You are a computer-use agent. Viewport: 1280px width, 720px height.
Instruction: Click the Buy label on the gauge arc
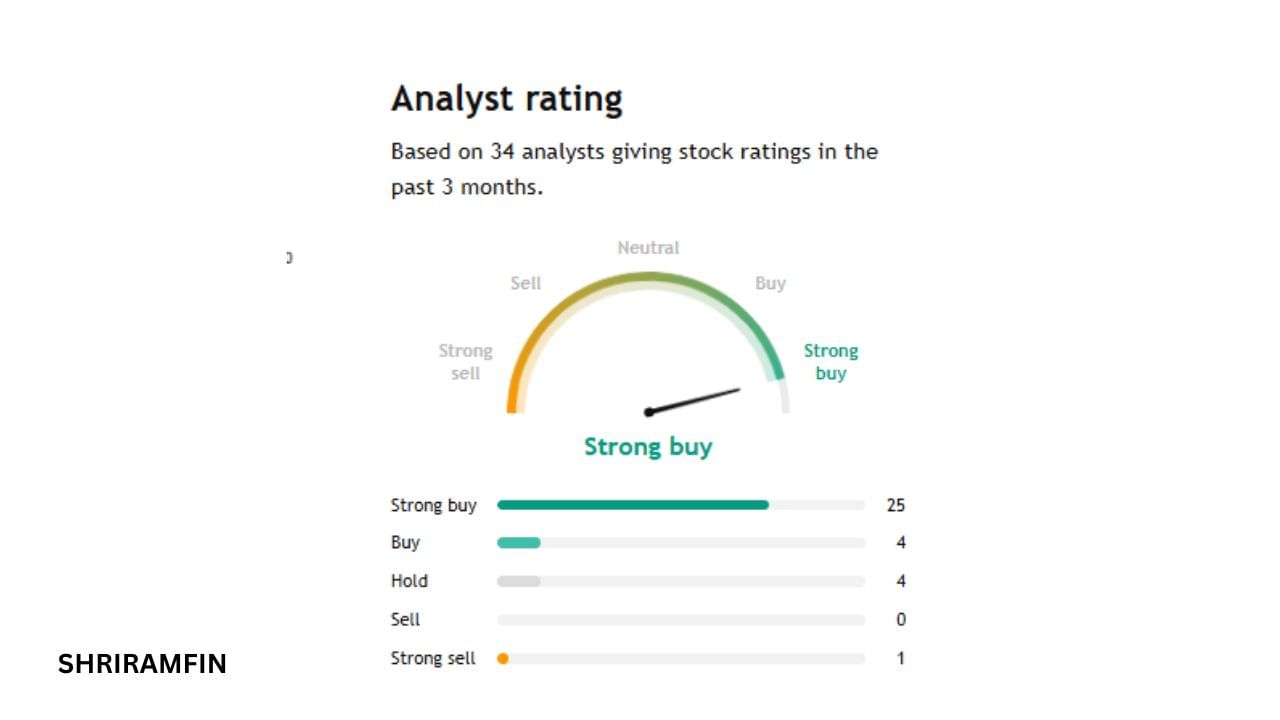coord(770,283)
